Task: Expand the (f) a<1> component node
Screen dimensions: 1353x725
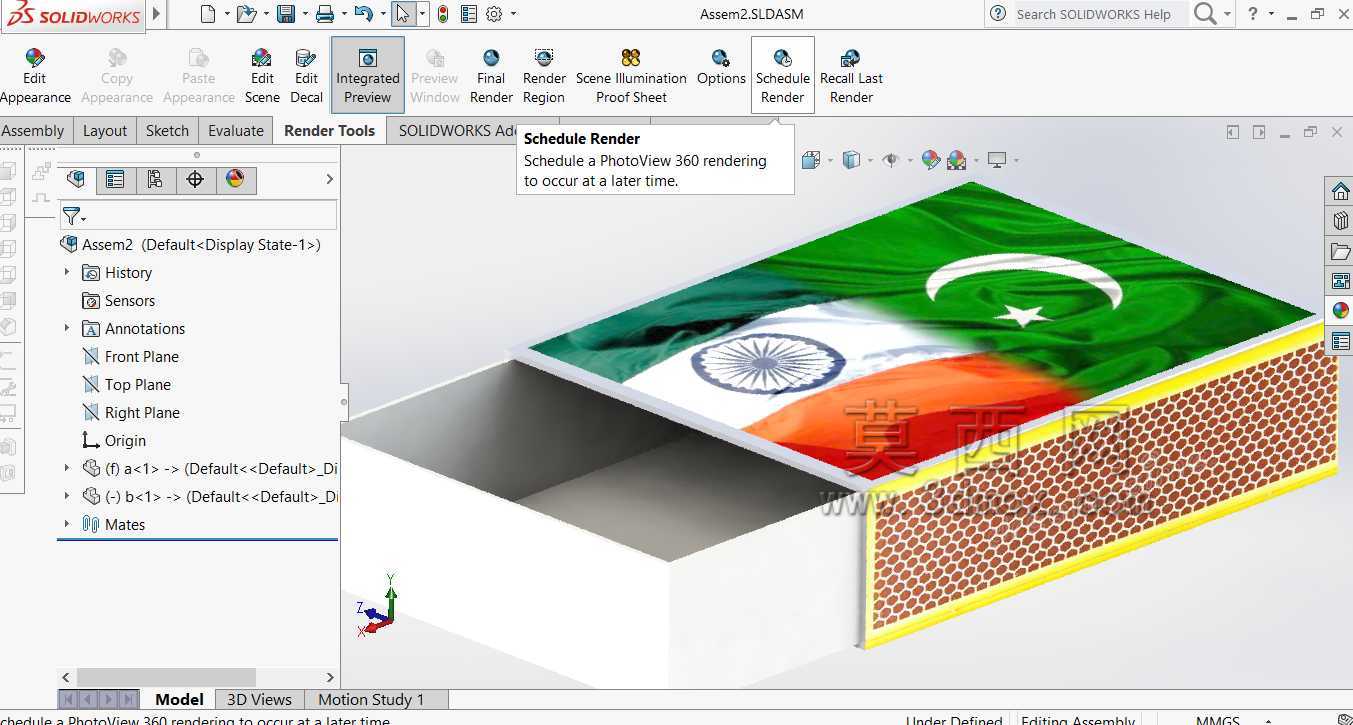Action: coord(67,468)
